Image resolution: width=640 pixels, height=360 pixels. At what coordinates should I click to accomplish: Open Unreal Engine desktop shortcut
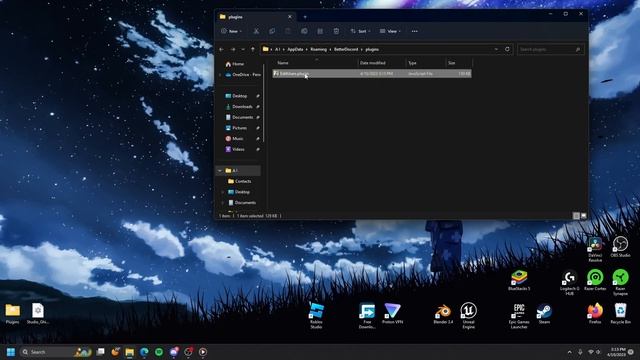pos(469,315)
